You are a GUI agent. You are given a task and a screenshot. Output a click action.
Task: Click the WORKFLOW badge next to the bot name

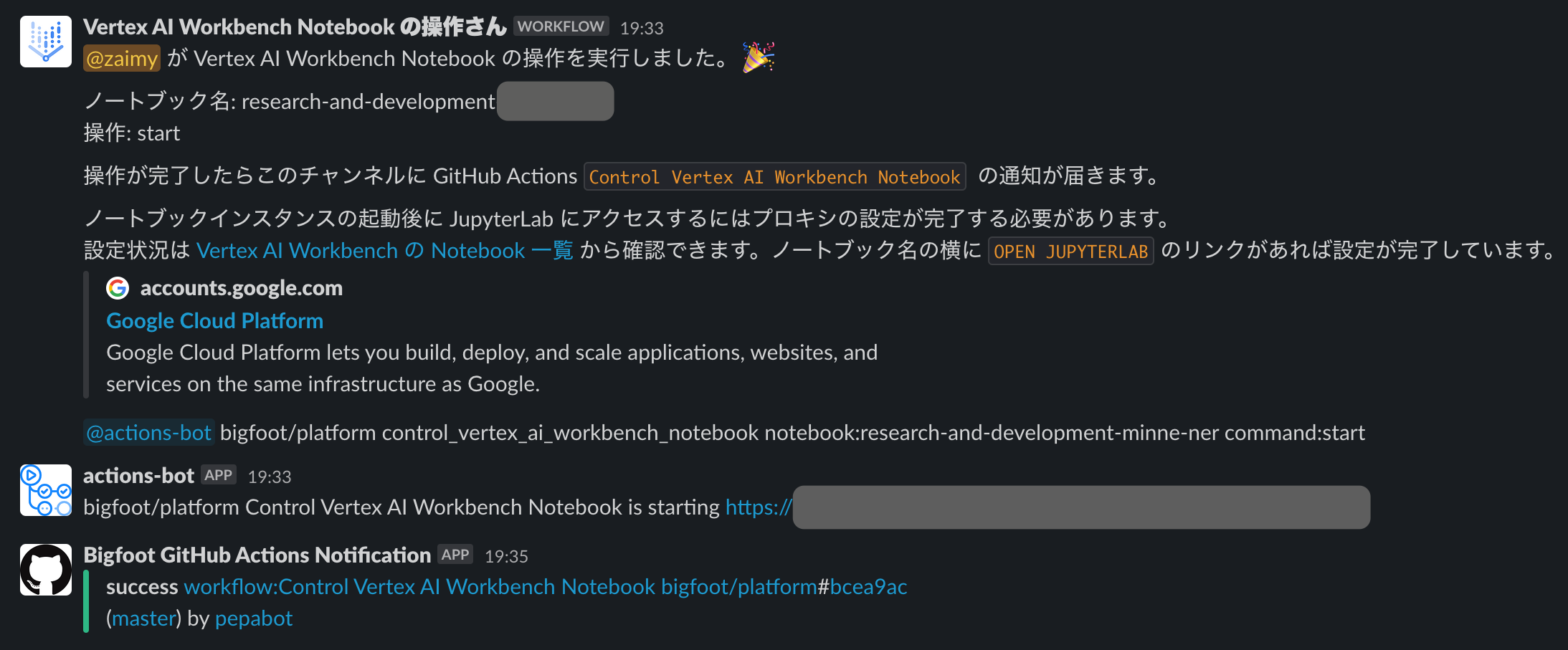pos(561,25)
